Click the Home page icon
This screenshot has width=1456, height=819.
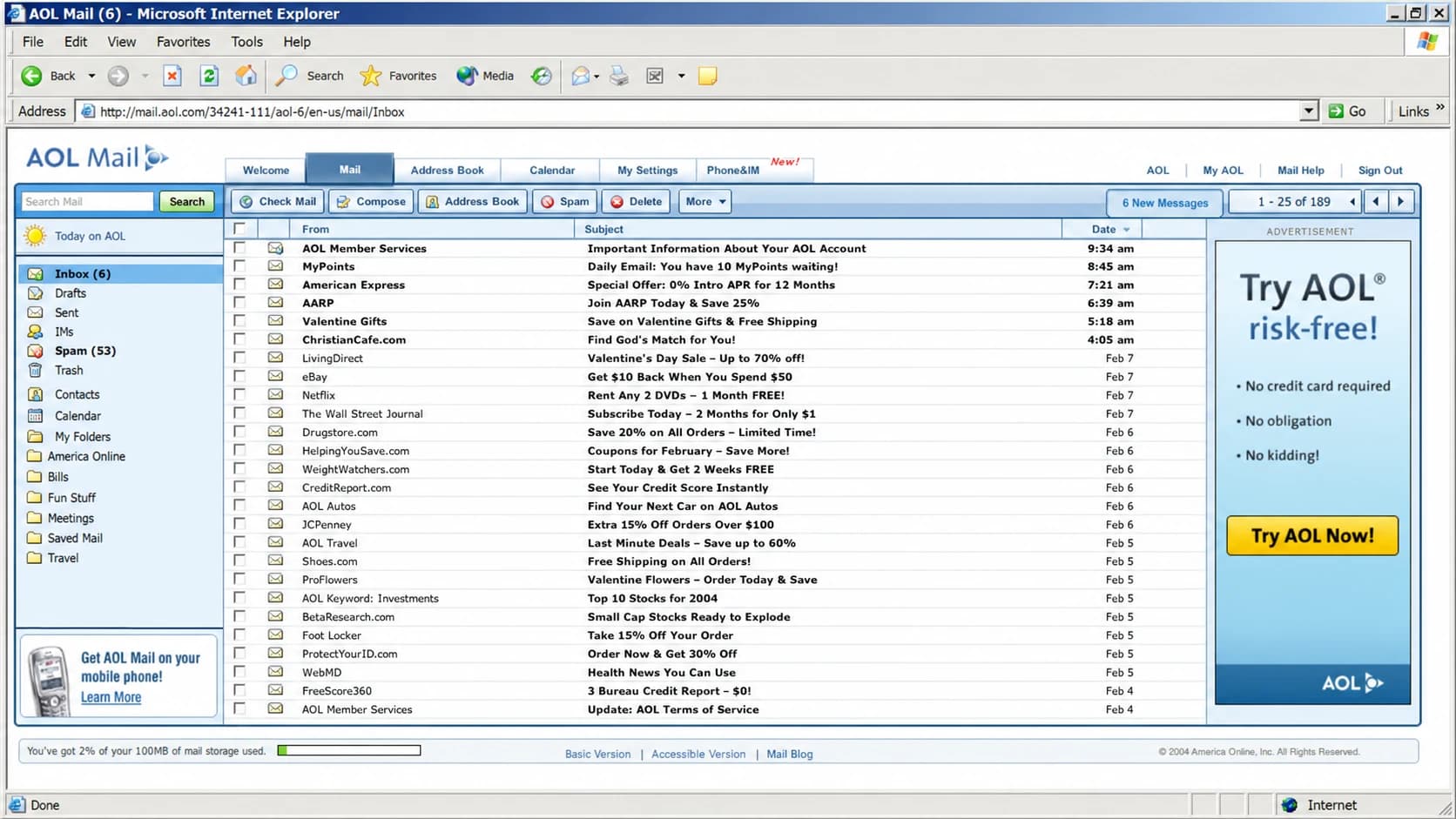[x=246, y=76]
